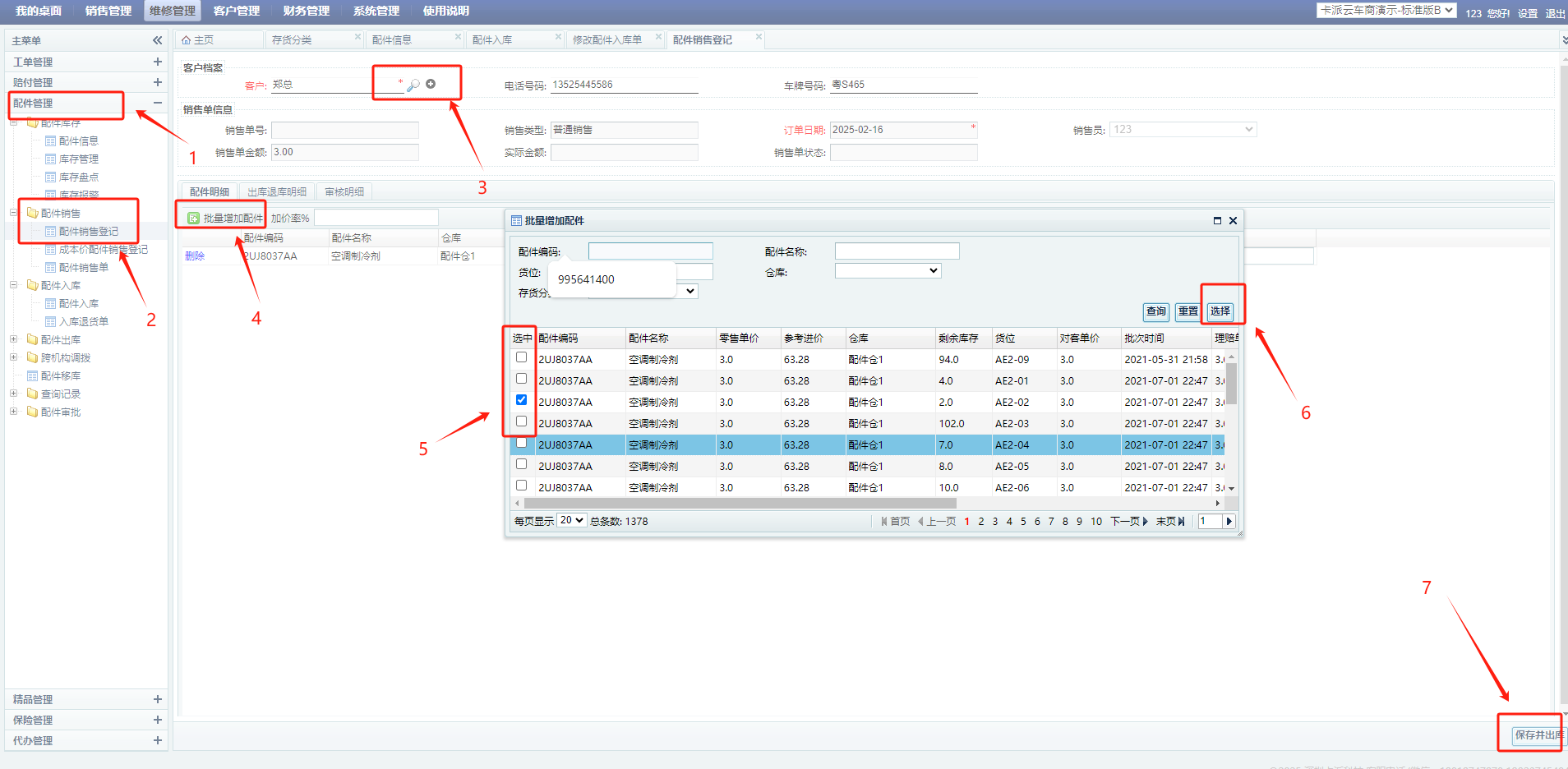
Task: Maximize the 批量增加配件 dialog
Action: pos(1217,221)
